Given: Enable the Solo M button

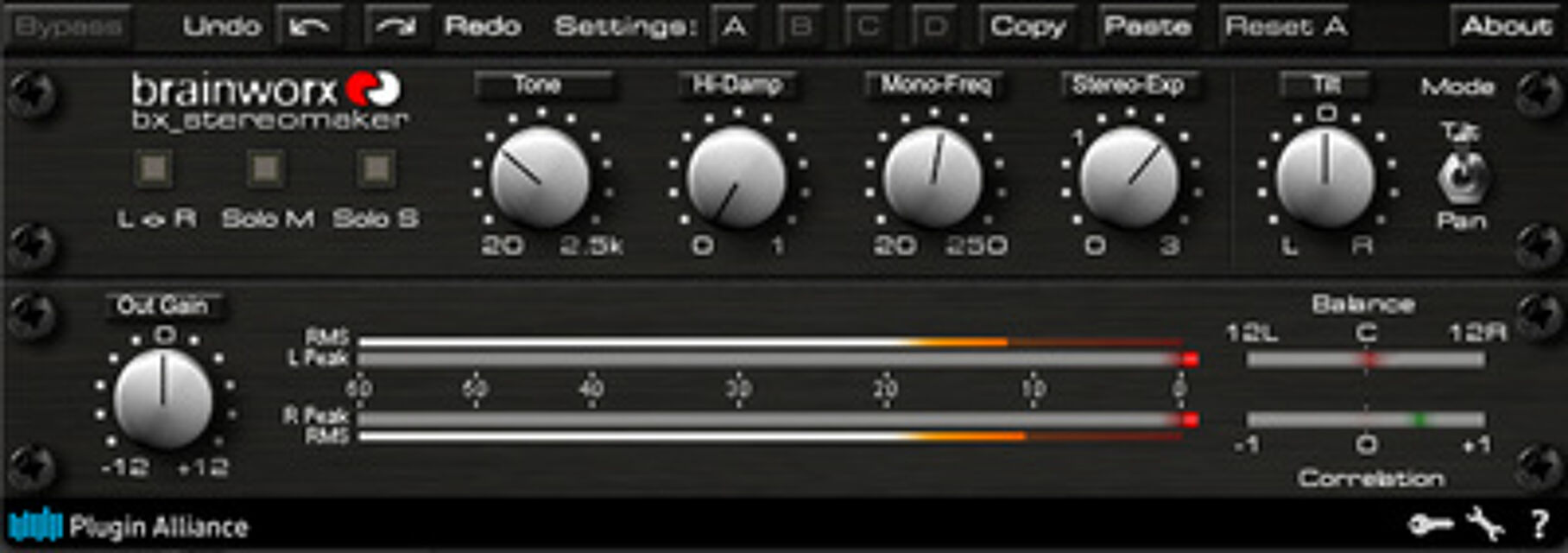Looking at the screenshot, I should click(x=266, y=168).
